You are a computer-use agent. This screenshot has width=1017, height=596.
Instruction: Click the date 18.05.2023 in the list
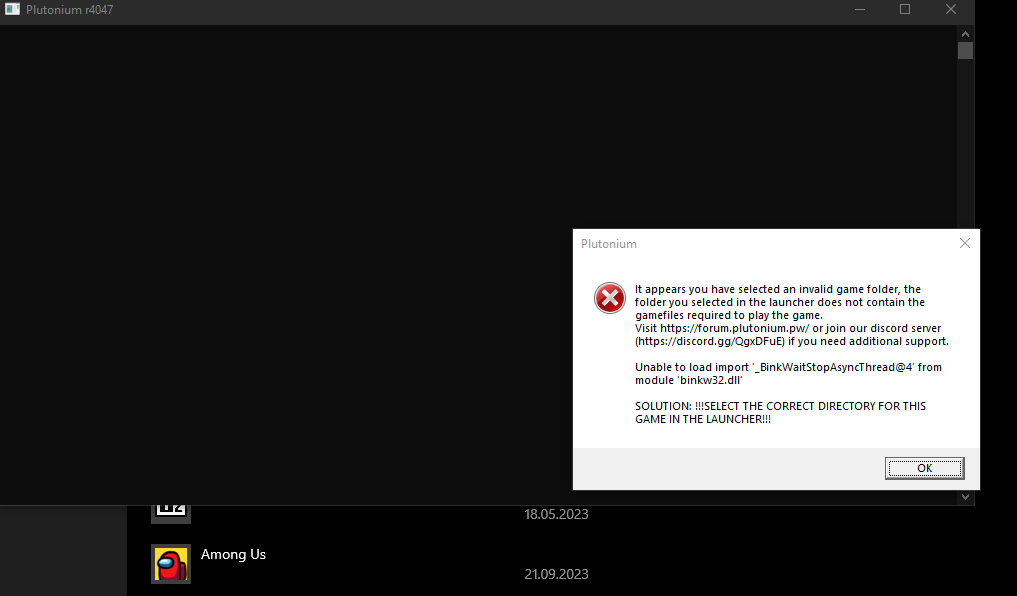[556, 514]
